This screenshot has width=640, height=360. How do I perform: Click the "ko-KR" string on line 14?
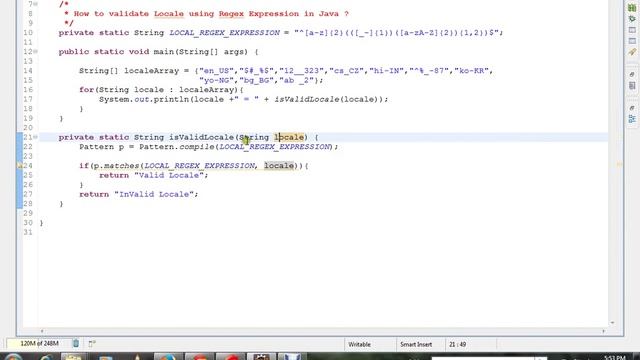[x=471, y=71]
